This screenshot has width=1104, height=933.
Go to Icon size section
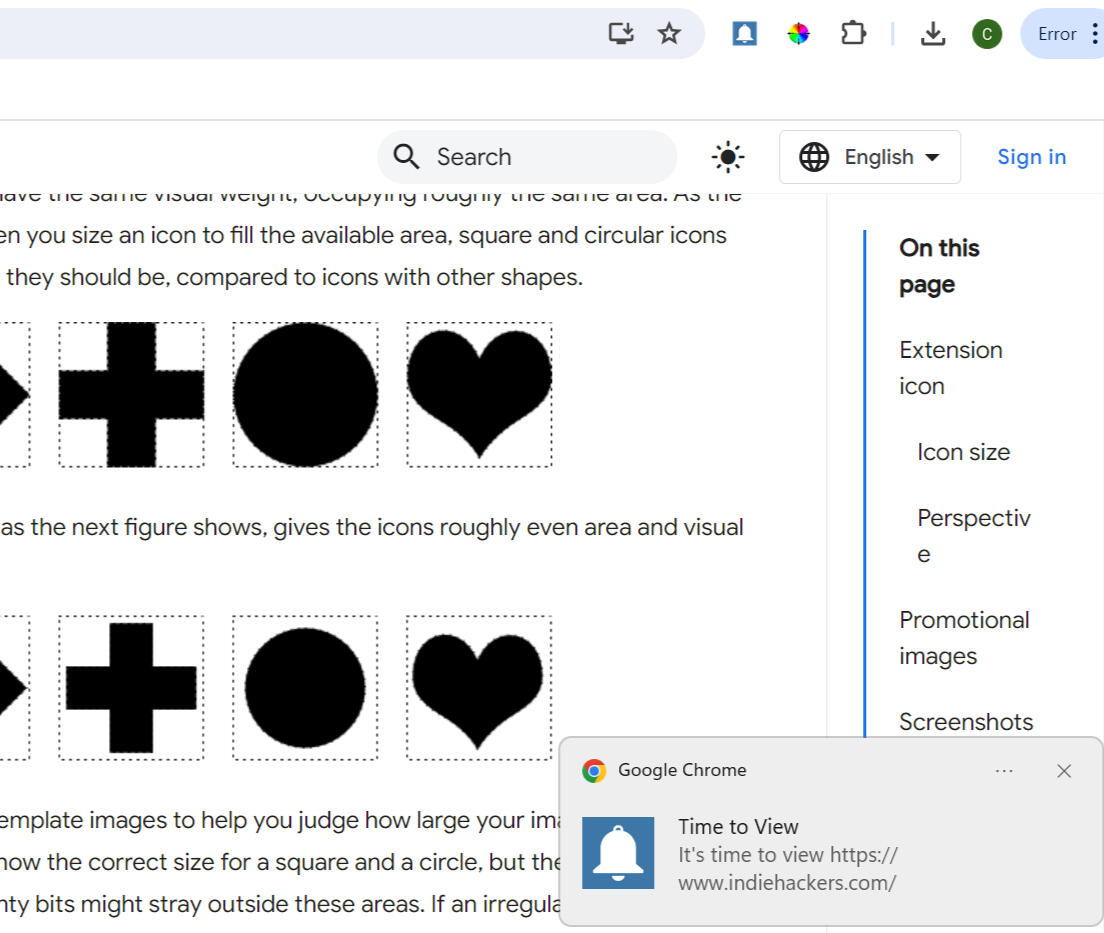pos(963,452)
